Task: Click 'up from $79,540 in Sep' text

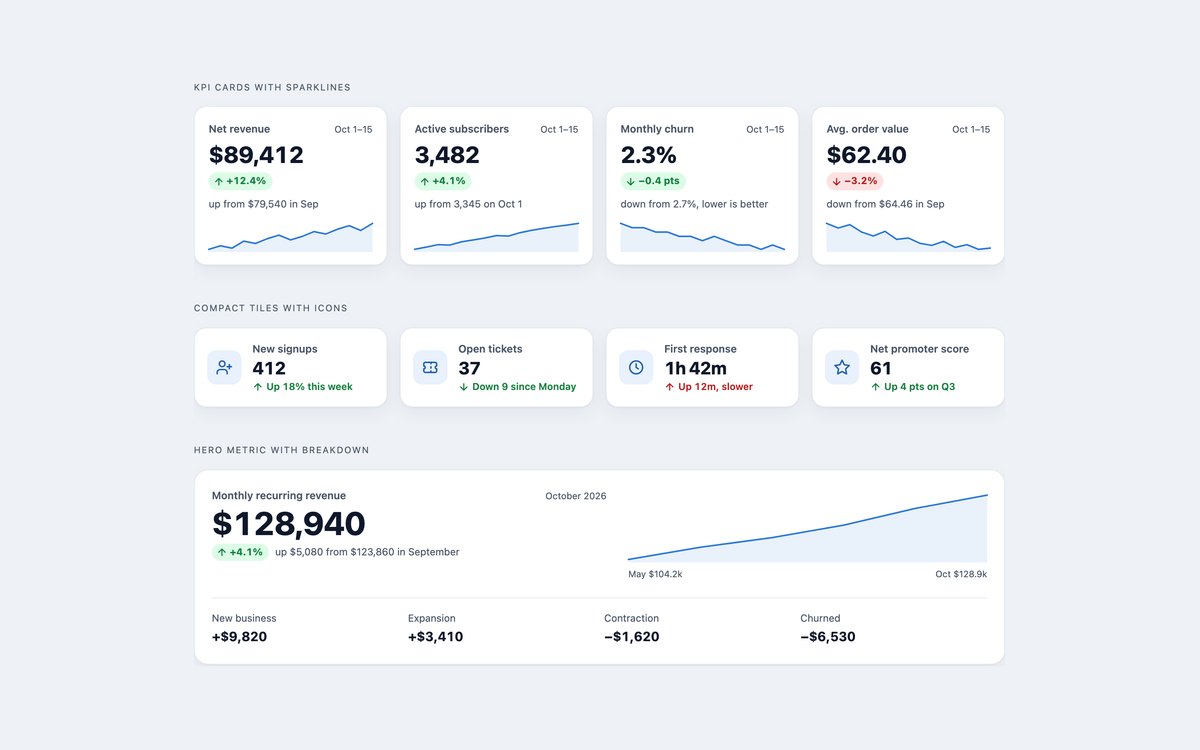Action: 264,204
